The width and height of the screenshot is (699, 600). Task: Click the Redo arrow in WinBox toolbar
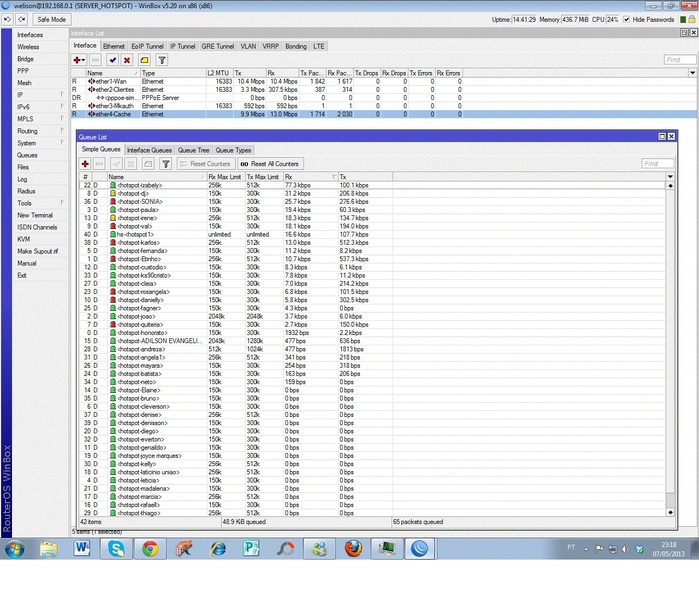22,20
